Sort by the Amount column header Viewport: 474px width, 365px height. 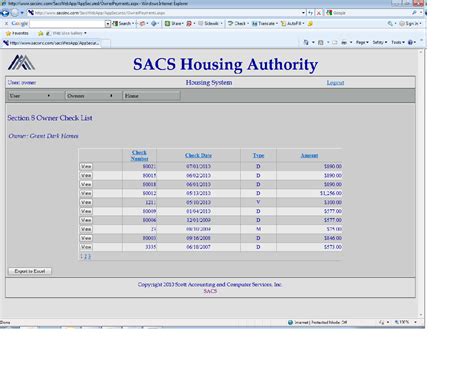click(x=309, y=155)
